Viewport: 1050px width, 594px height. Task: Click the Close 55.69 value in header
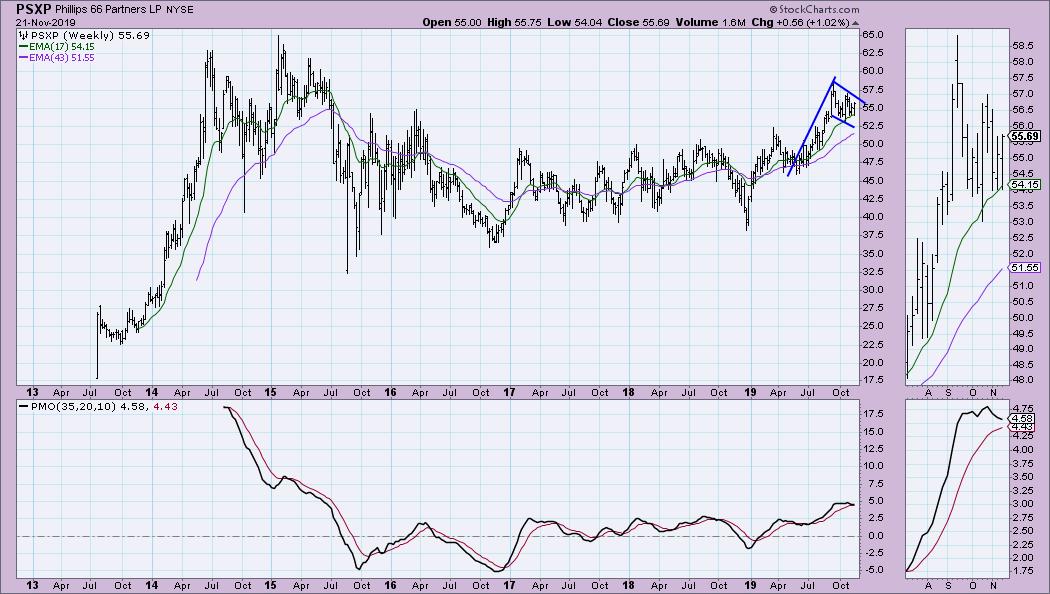[638, 22]
